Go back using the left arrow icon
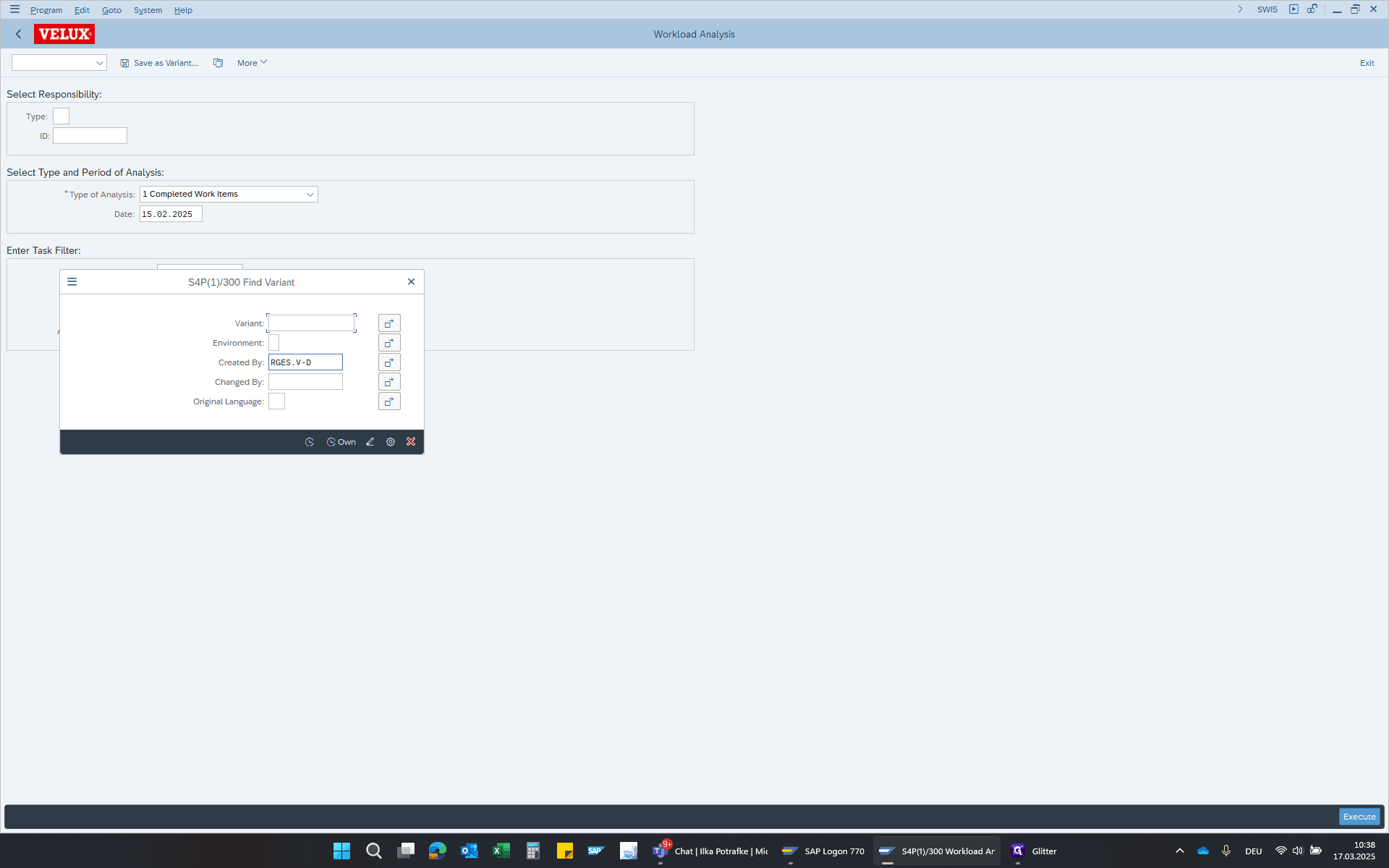Image resolution: width=1389 pixels, height=868 pixels. [19, 34]
